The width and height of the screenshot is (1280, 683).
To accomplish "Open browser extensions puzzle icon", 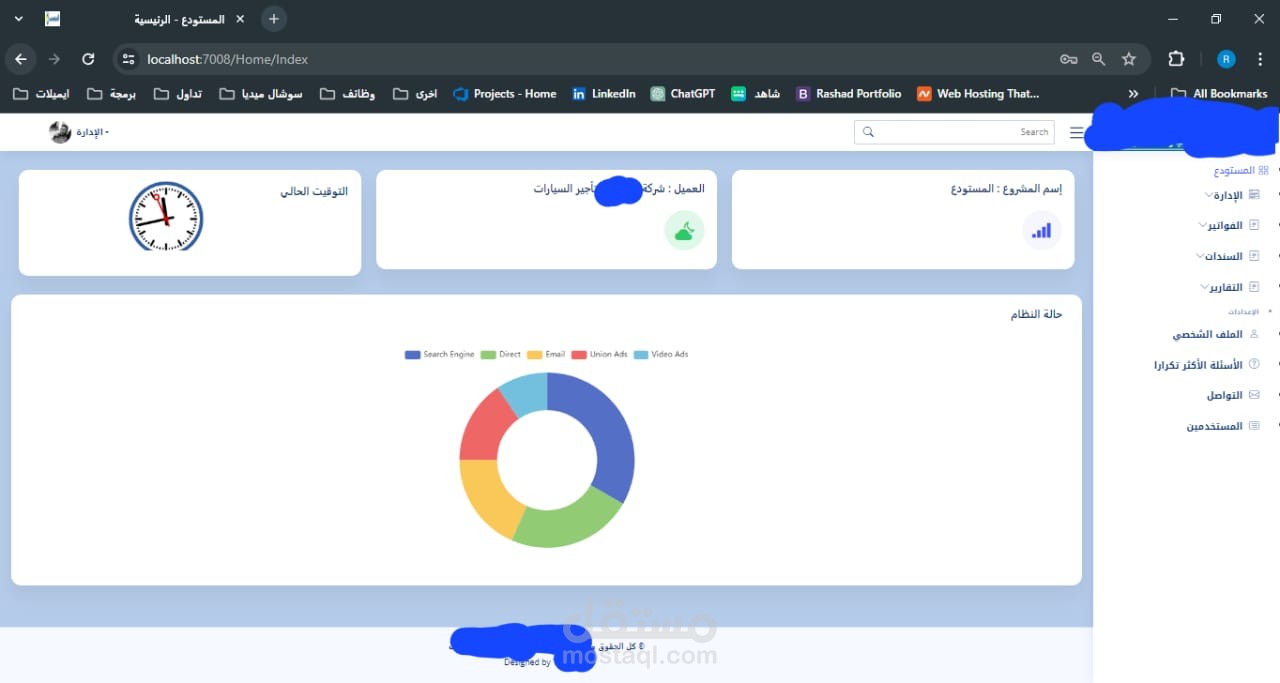I will tap(1176, 59).
